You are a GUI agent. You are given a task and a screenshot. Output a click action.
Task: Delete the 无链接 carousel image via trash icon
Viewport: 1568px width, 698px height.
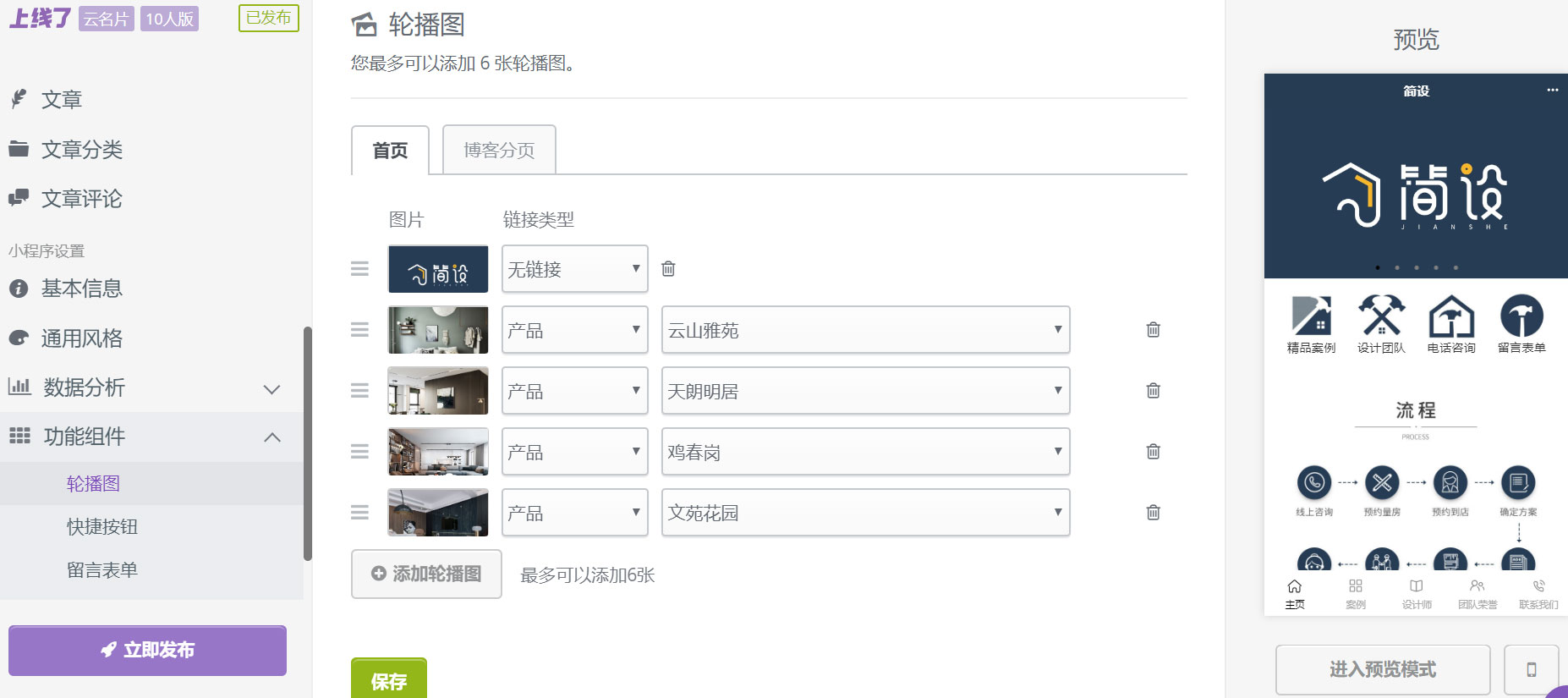pos(668,268)
